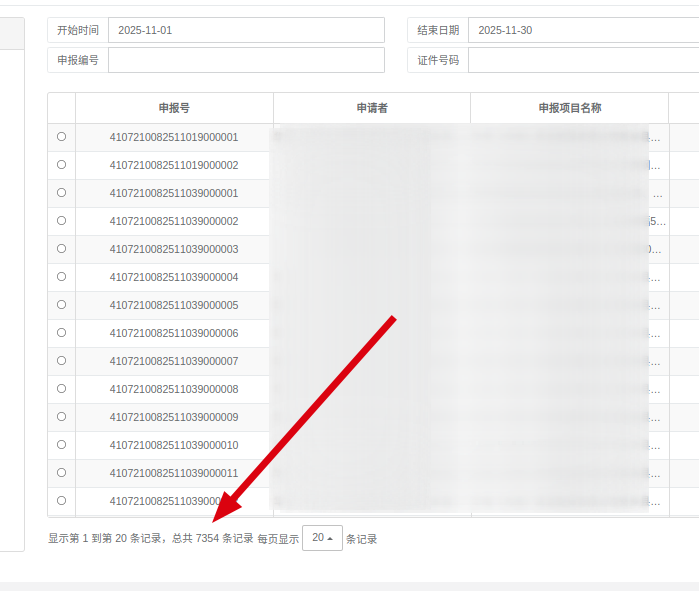
Task: Pick radio for record 4107210082511039000003
Action: tap(61, 249)
